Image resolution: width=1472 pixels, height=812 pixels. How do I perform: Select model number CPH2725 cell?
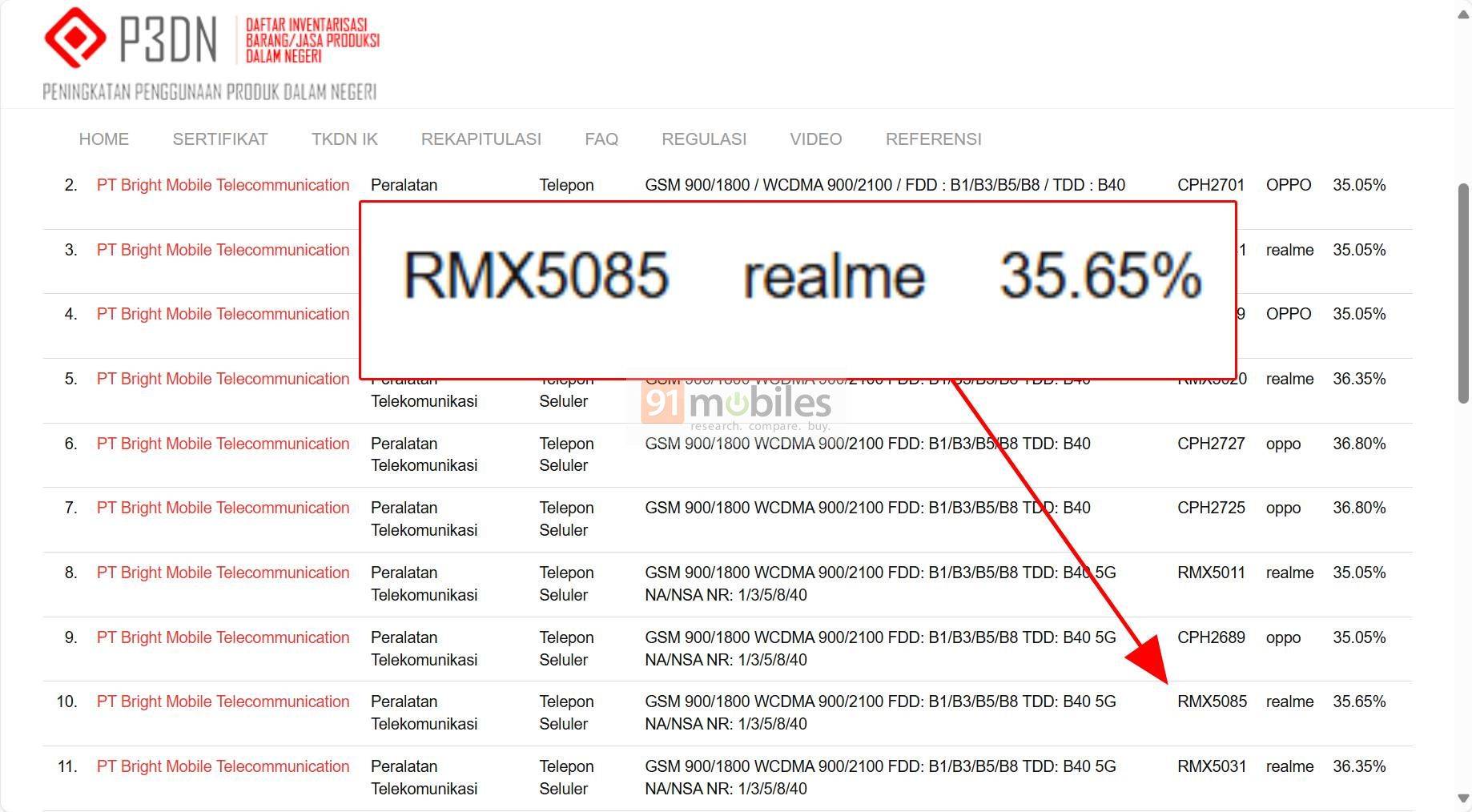pyautogui.click(x=1211, y=508)
